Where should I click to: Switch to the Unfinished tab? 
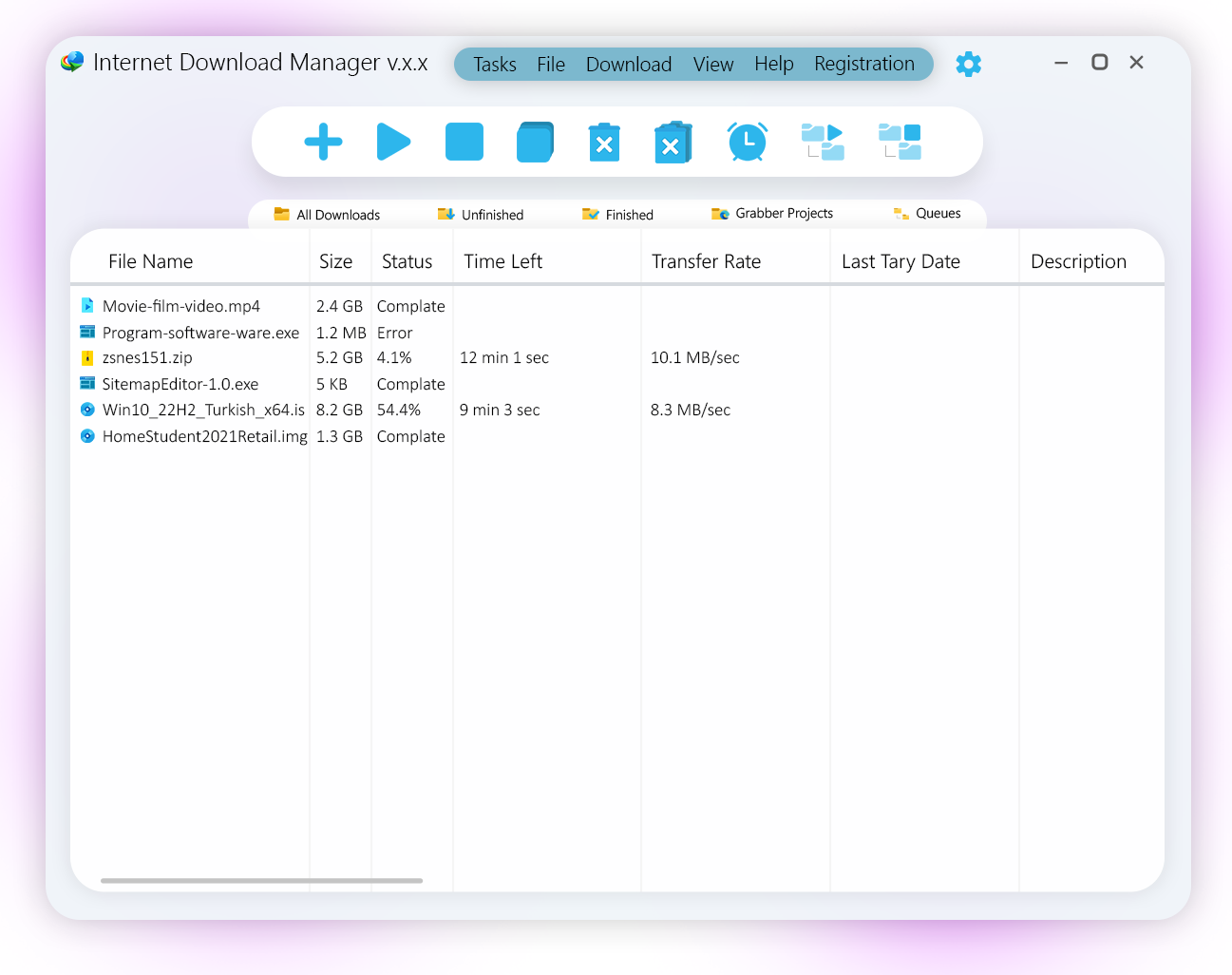tap(481, 215)
